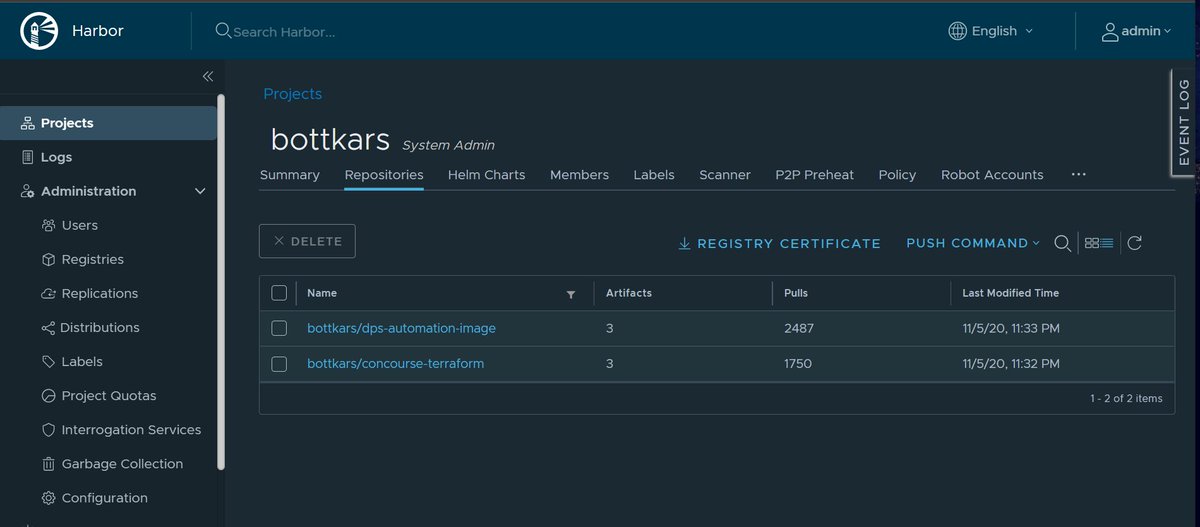1200x527 pixels.
Task: Click the Projects sidebar icon
Action: [28, 123]
